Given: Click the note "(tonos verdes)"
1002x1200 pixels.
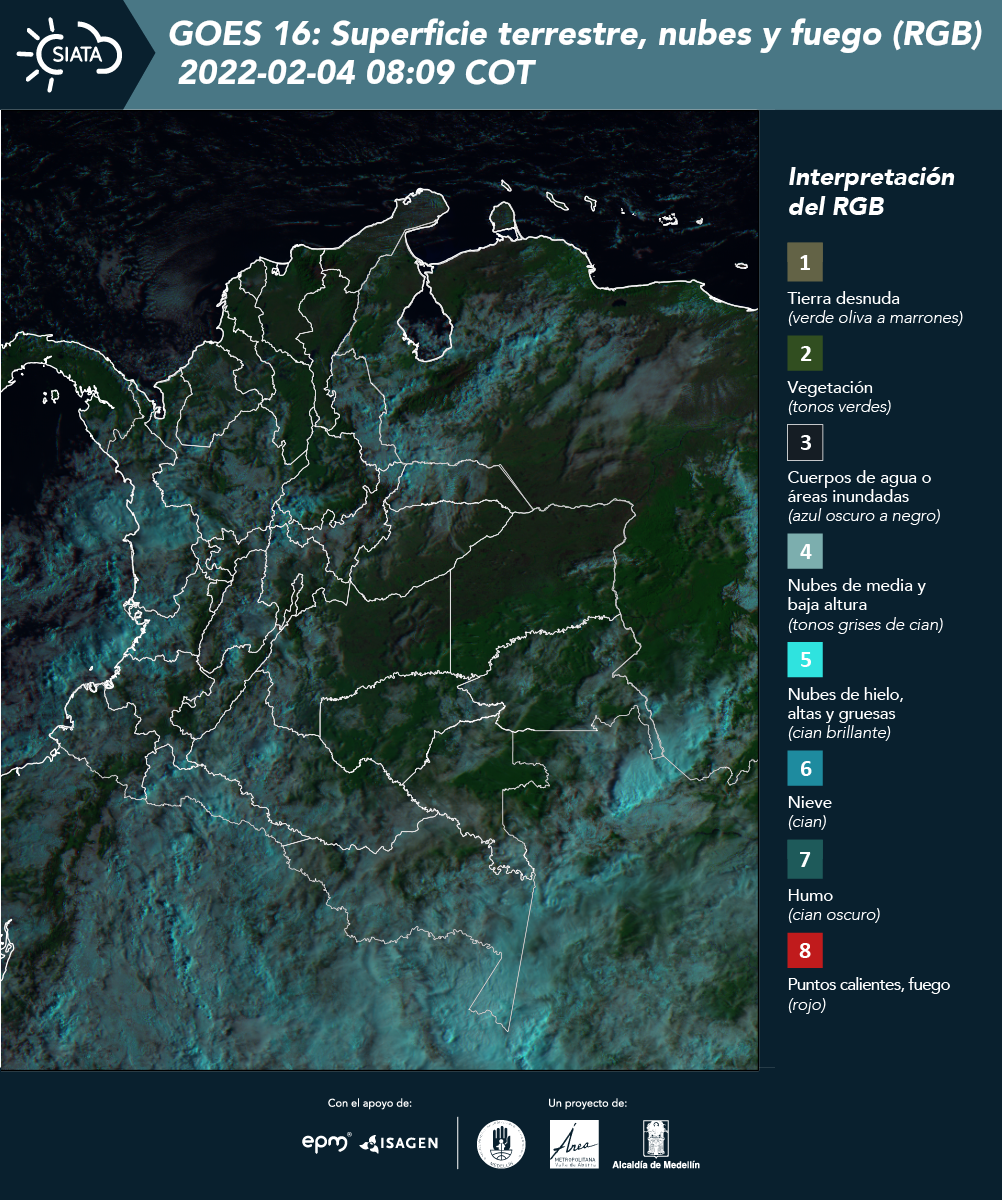Looking at the screenshot, I should (x=839, y=407).
